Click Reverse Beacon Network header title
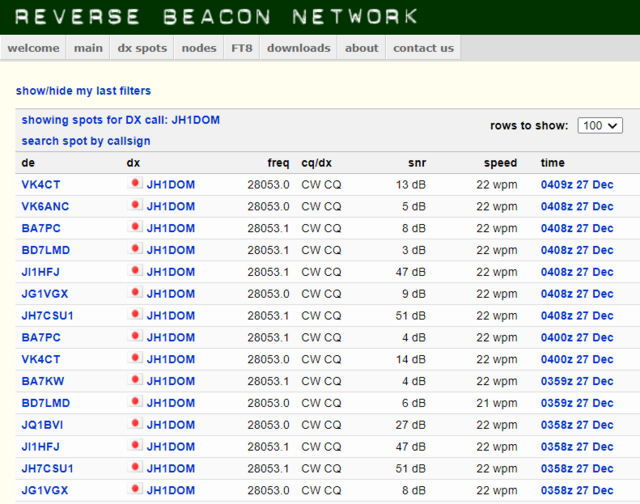This screenshot has height=504, width=640. [x=216, y=17]
